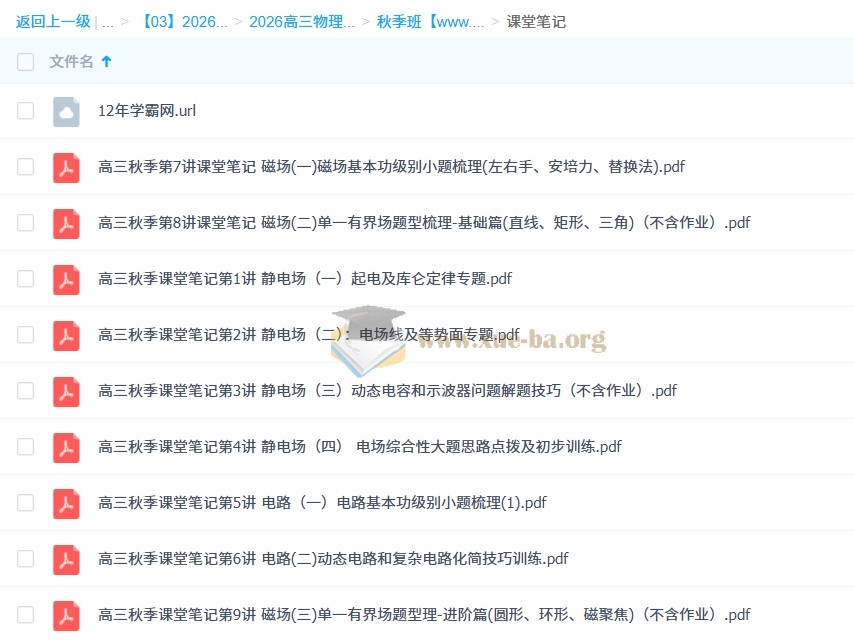Navigate to 【03】2026... breadcrumb folder
This screenshot has height=642, width=854.
pyautogui.click(x=184, y=21)
